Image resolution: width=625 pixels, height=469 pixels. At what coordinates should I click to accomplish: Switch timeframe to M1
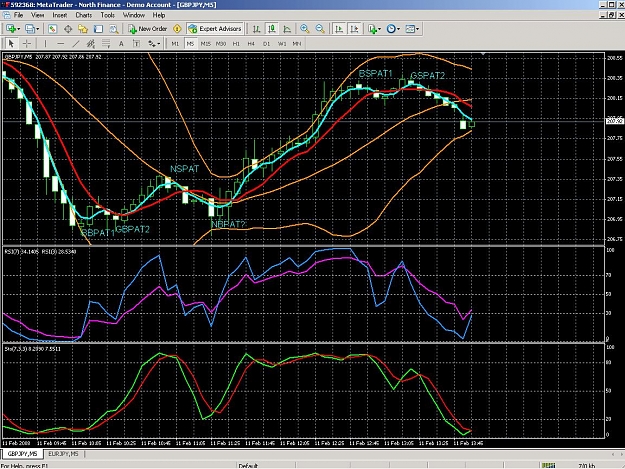[175, 43]
